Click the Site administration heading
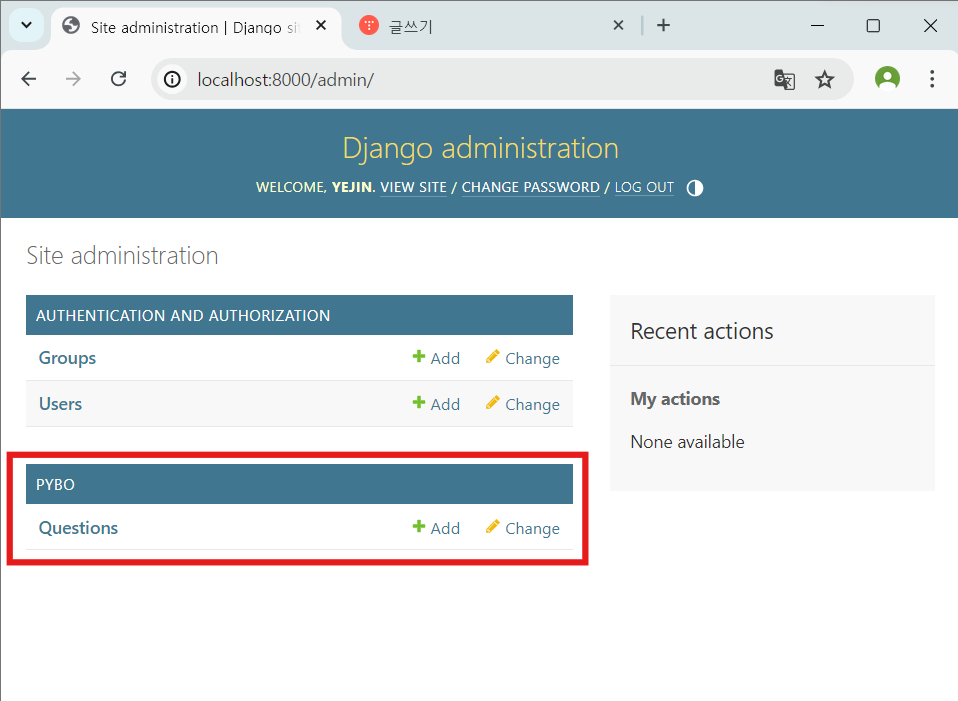The image size is (958, 701). [x=122, y=255]
